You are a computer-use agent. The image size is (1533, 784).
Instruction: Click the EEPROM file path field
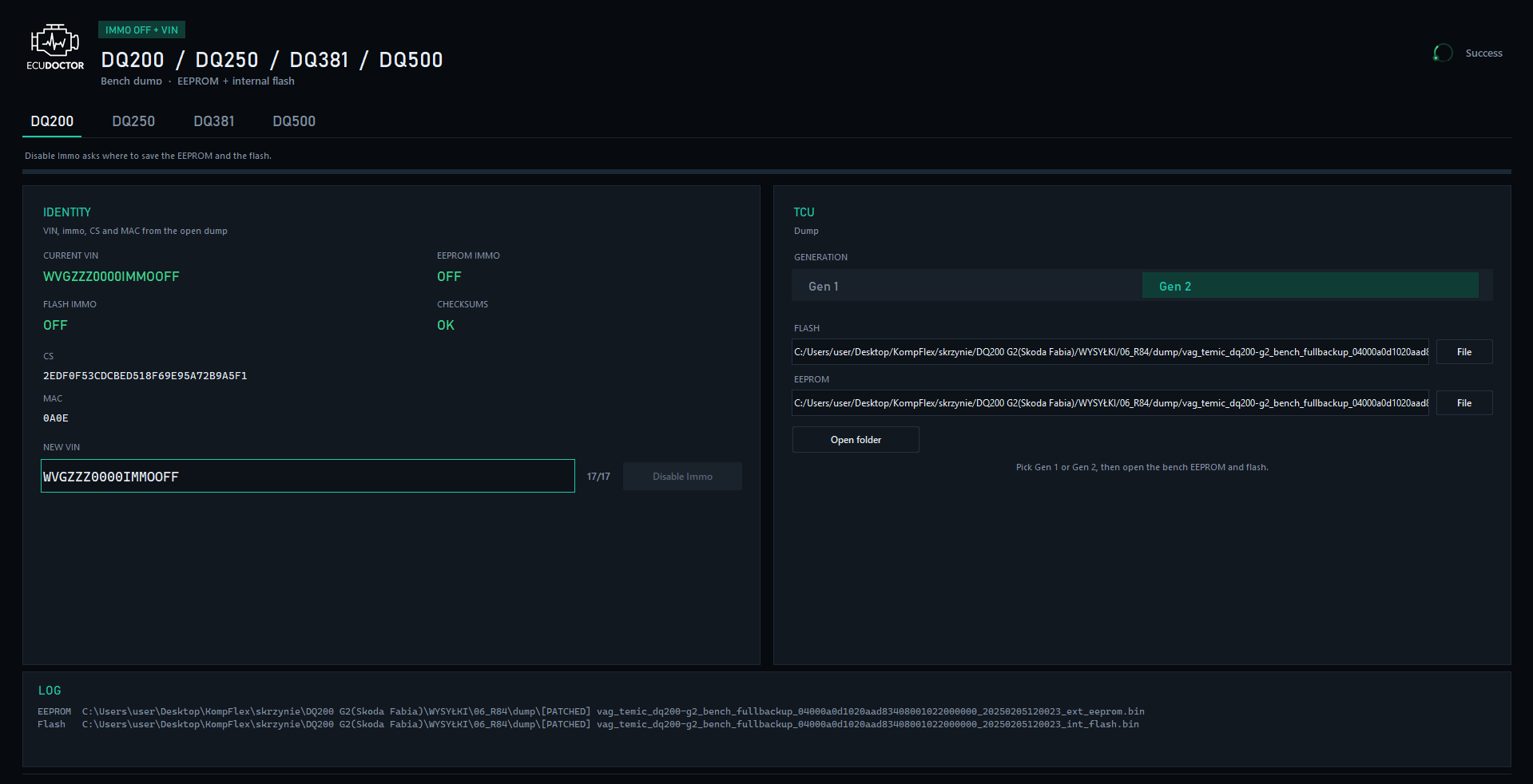tap(1110, 403)
